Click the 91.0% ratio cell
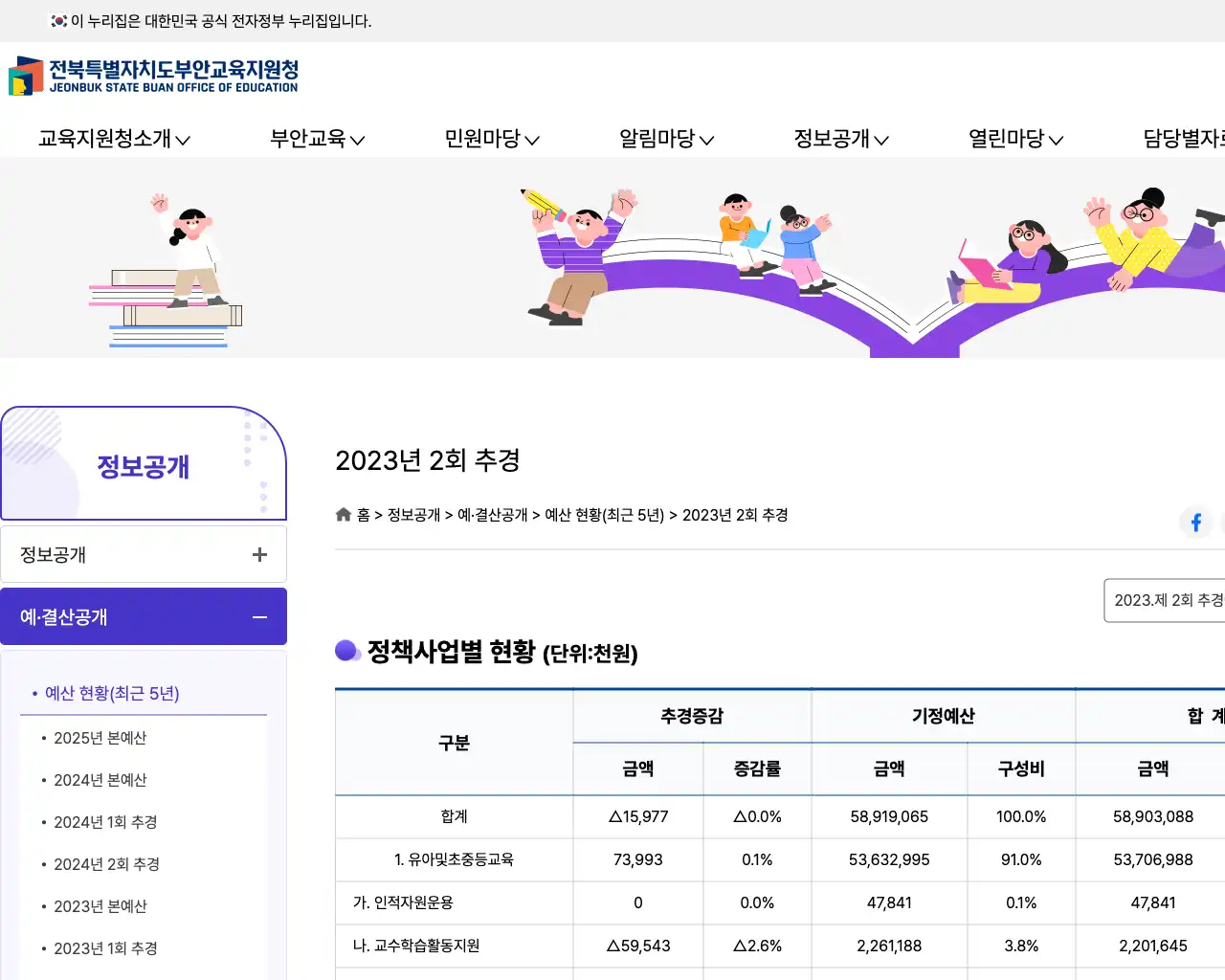The height and width of the screenshot is (980, 1225). [1021, 859]
